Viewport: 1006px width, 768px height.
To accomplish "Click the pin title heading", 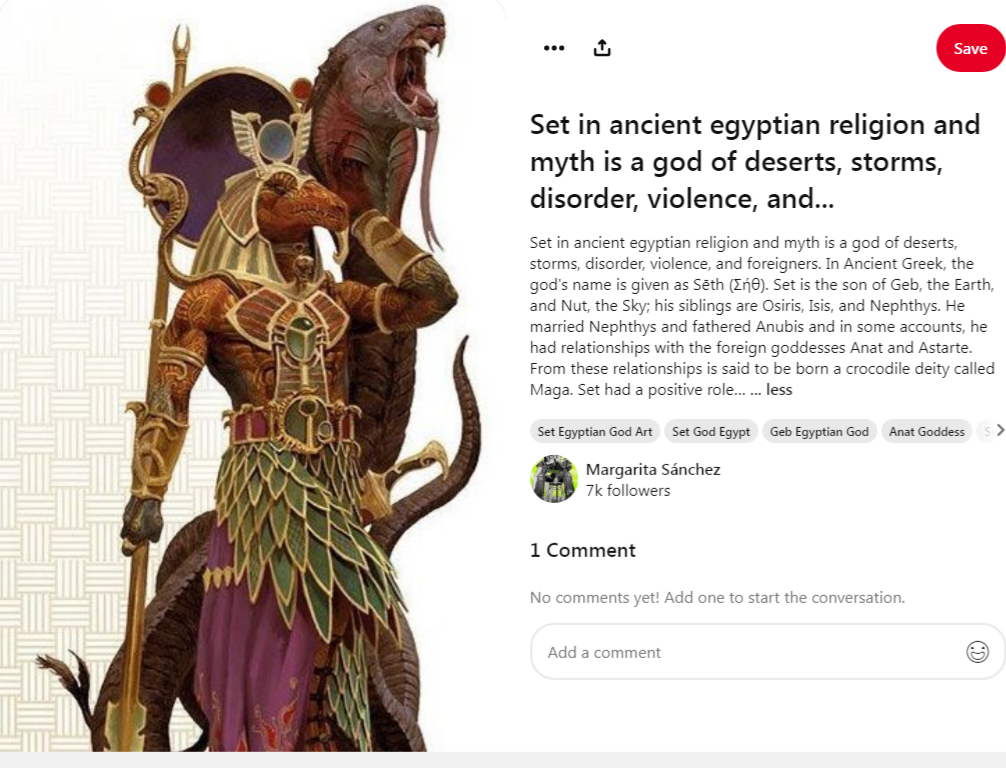I will tap(755, 162).
